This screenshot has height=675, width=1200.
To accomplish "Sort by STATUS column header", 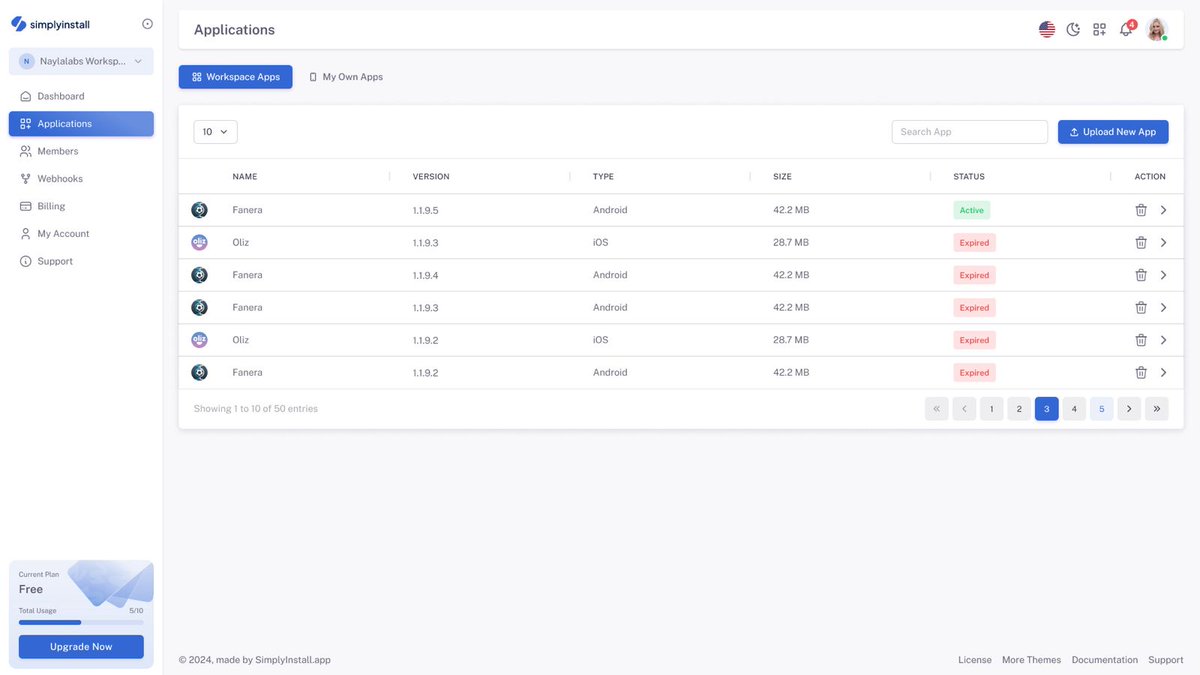I will pos(969,177).
